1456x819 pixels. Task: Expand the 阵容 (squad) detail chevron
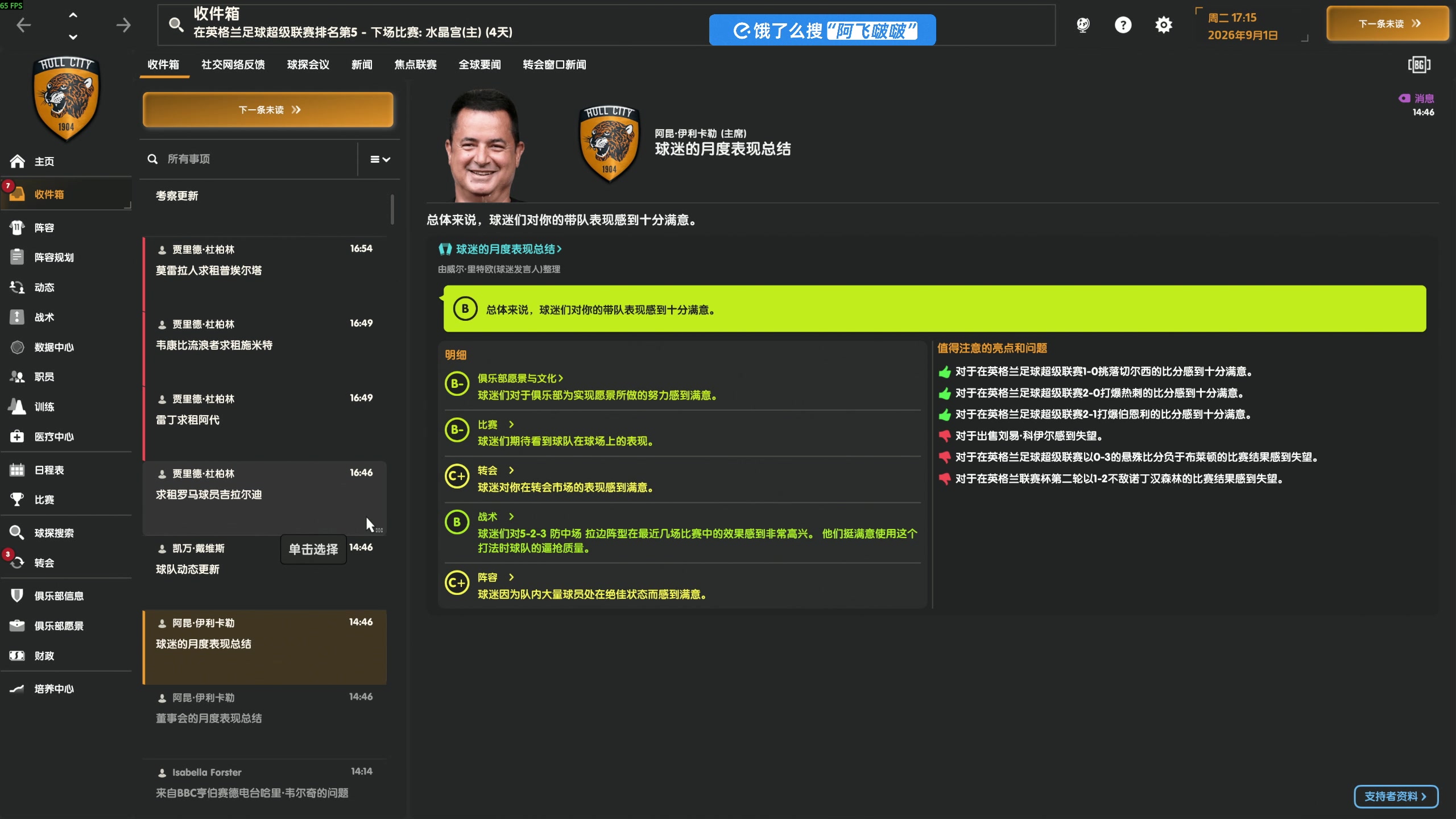click(511, 577)
